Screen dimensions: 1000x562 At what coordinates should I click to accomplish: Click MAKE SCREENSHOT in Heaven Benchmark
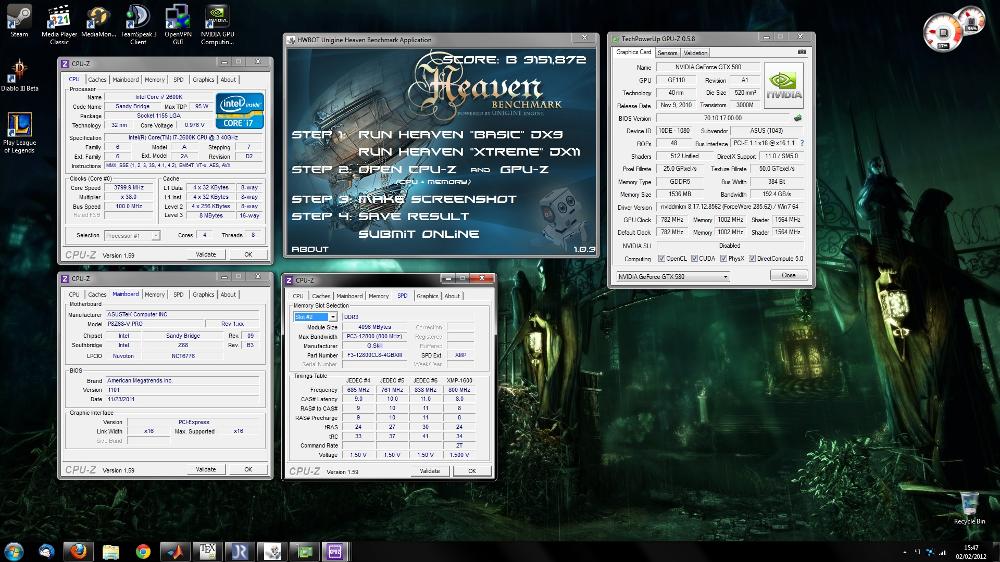point(437,199)
